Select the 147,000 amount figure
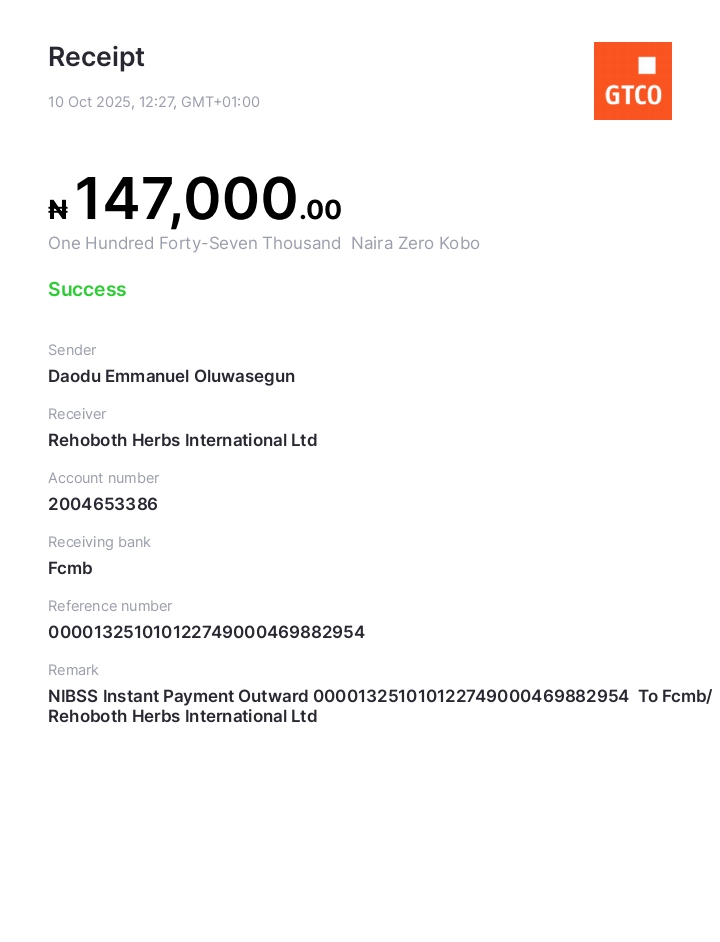720x942 pixels. pyautogui.click(x=186, y=199)
